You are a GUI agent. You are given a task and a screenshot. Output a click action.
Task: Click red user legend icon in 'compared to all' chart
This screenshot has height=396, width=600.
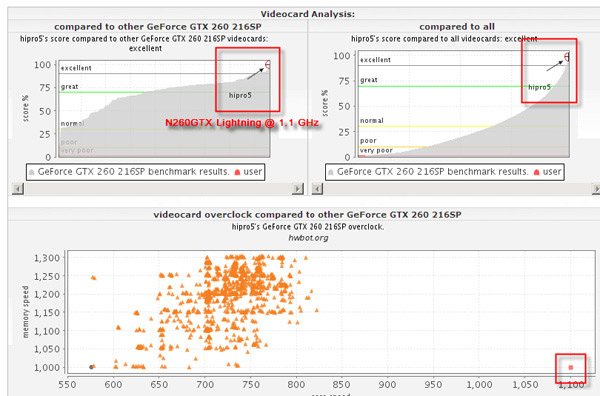536,172
